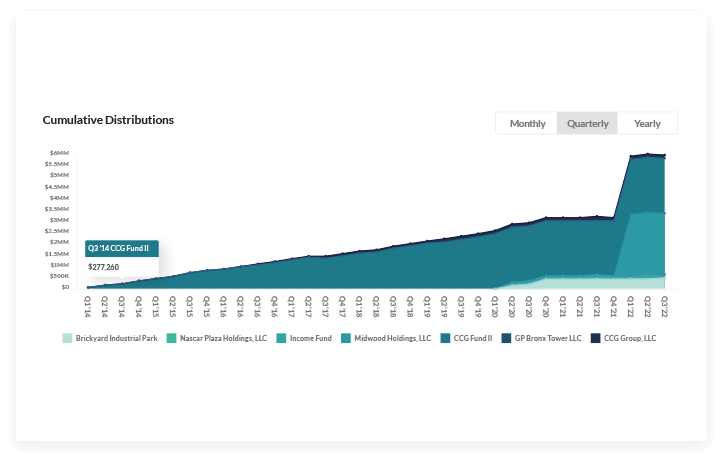Screen dimensions: 723x462
Task: Toggle GP Bronx Tower LLC legend label
Action: (547, 338)
